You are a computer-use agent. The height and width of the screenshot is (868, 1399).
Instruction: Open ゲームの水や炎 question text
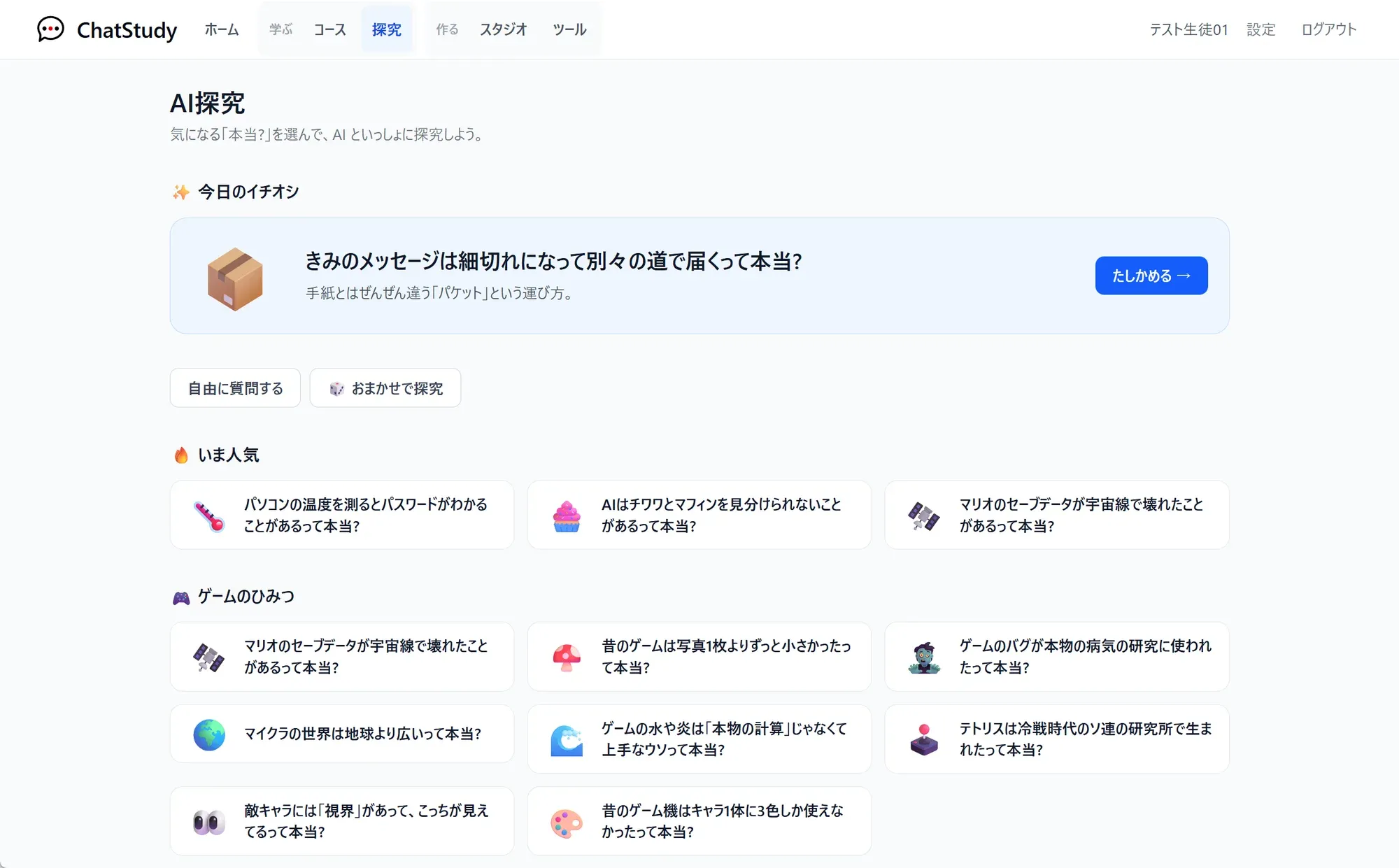pos(724,739)
